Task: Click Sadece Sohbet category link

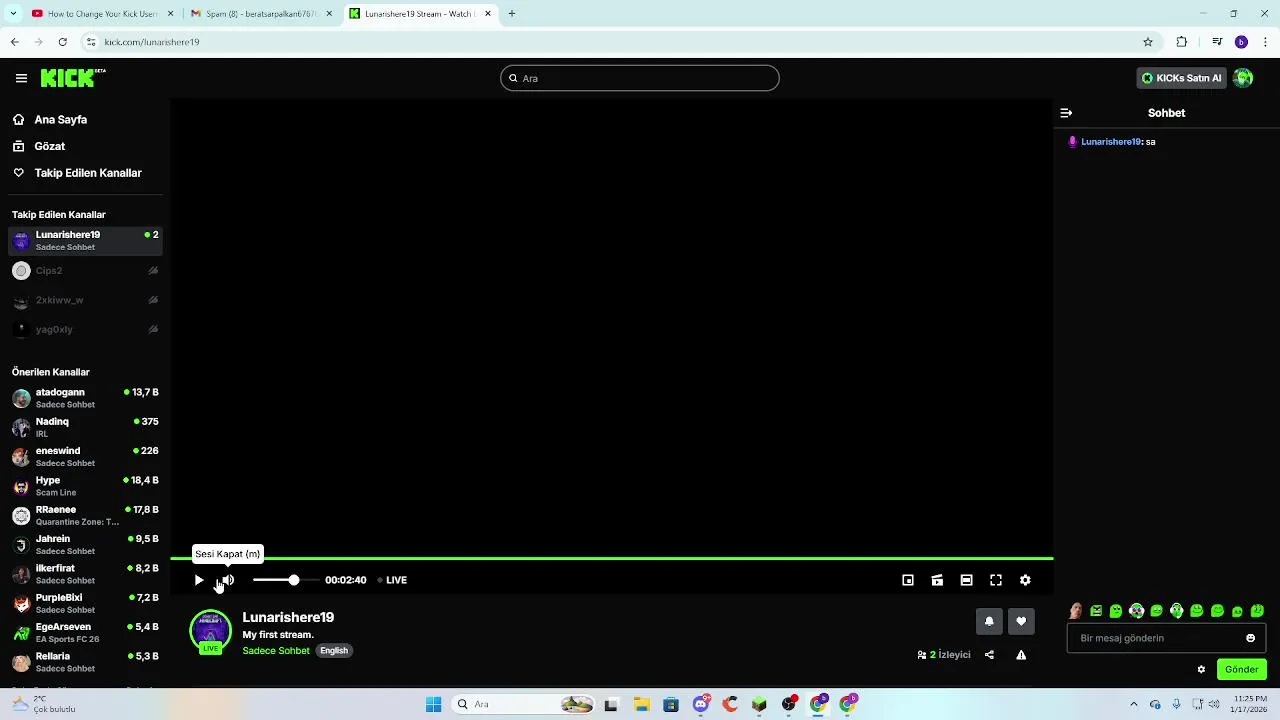Action: point(276,651)
